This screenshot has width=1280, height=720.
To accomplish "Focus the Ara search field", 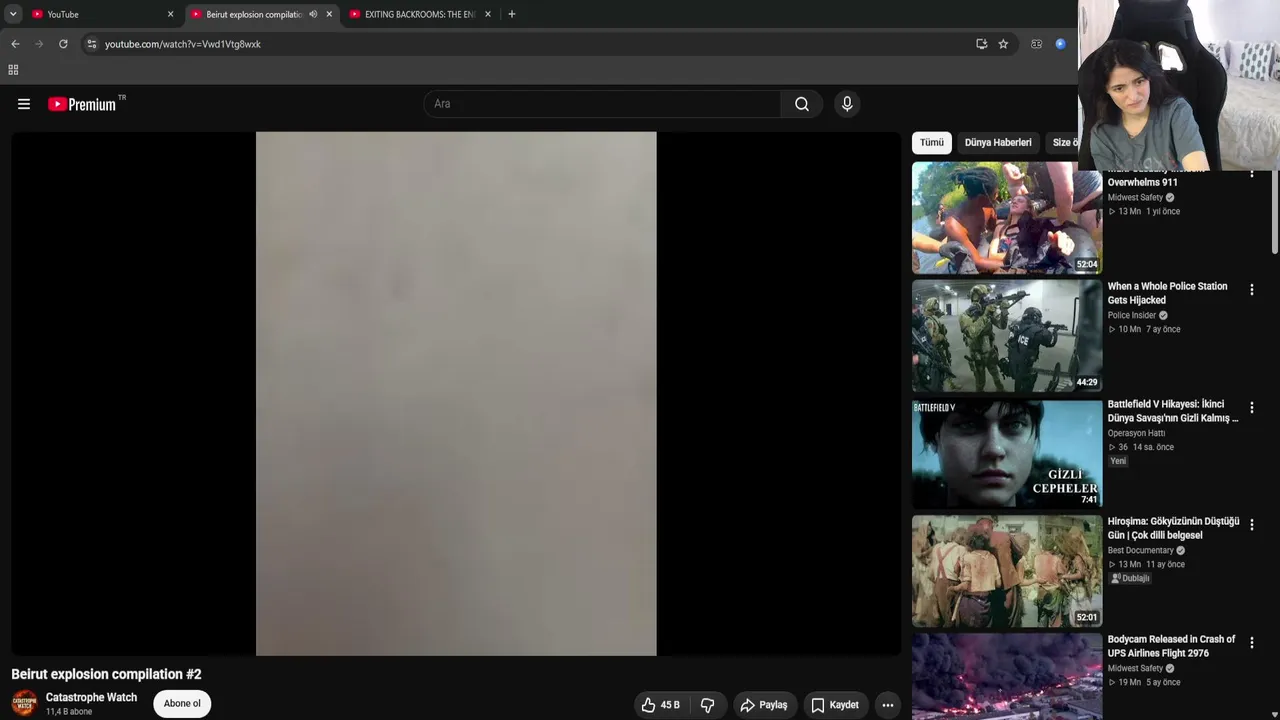I will point(602,104).
